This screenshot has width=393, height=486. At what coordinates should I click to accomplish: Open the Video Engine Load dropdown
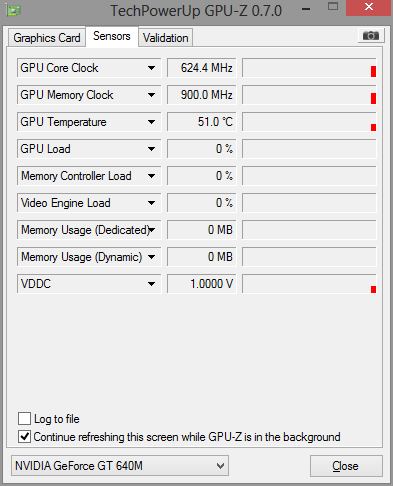(x=151, y=203)
